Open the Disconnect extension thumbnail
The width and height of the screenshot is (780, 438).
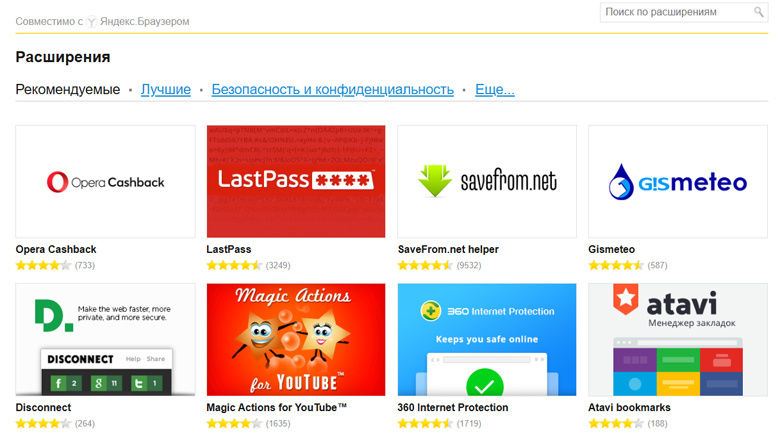click(105, 339)
